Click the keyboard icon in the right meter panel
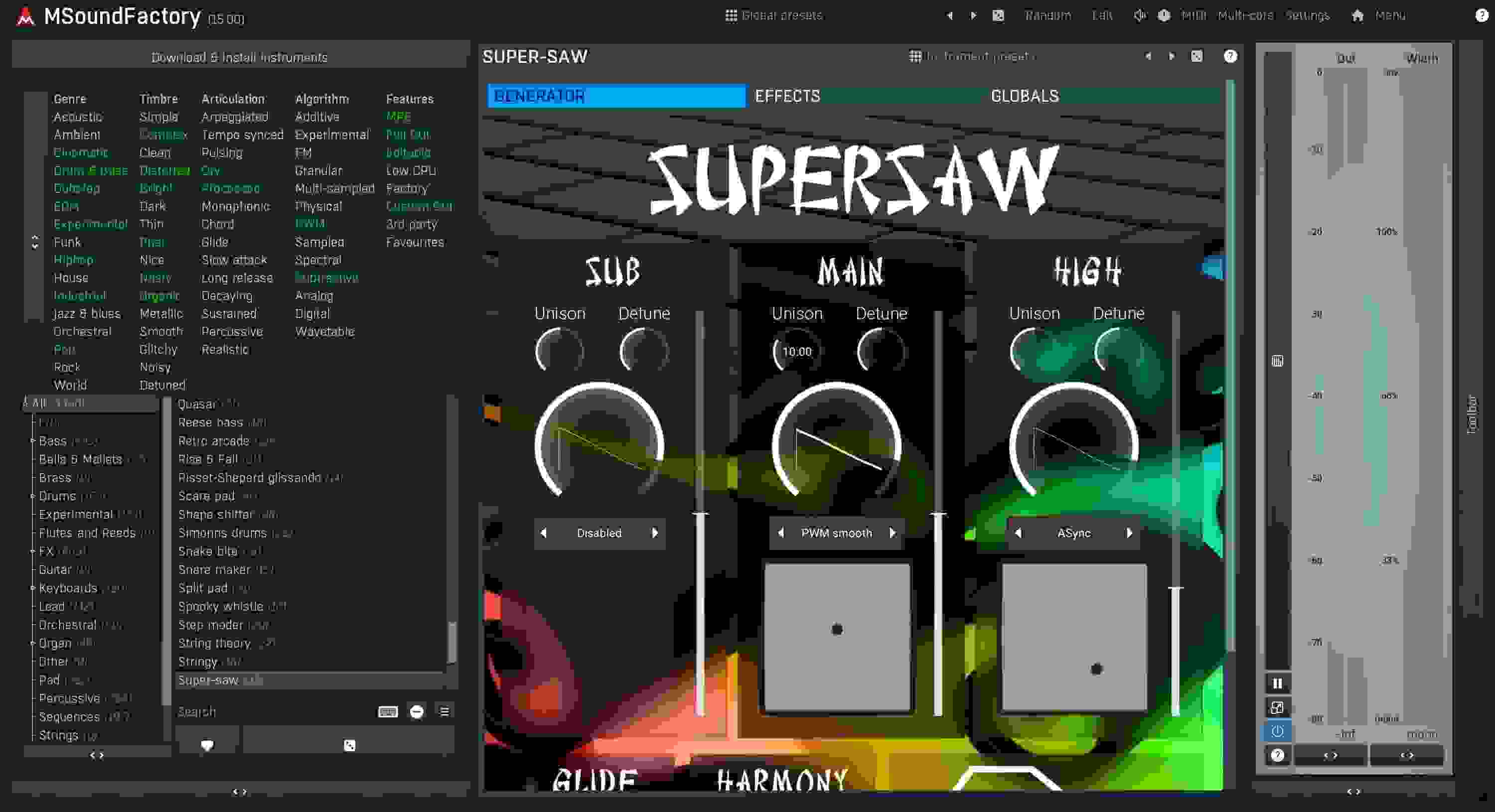Screen dimensions: 1495x812 pyautogui.click(x=1277, y=360)
